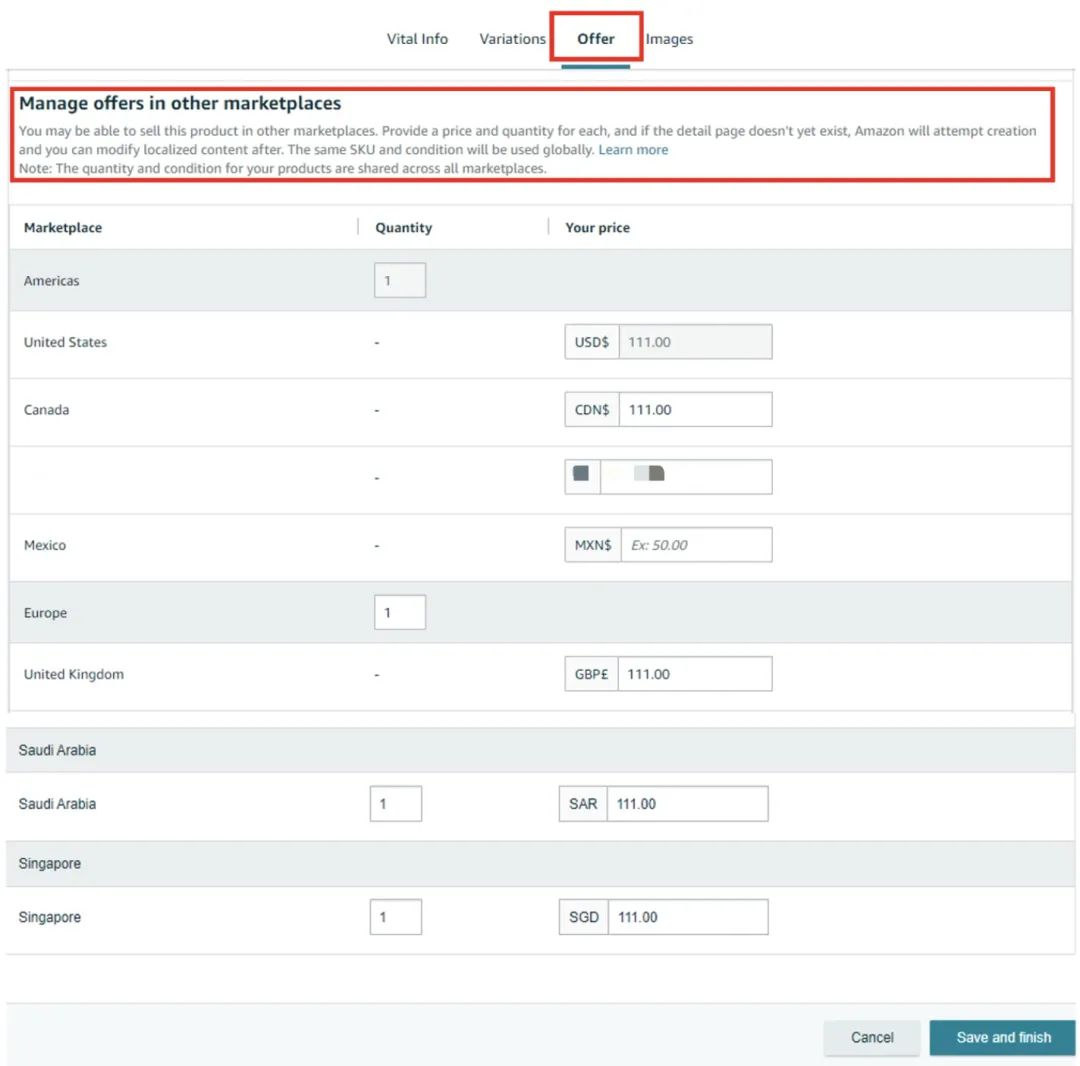Open the Learn more link
Image resolution: width=1080 pixels, height=1066 pixels.
tap(633, 150)
